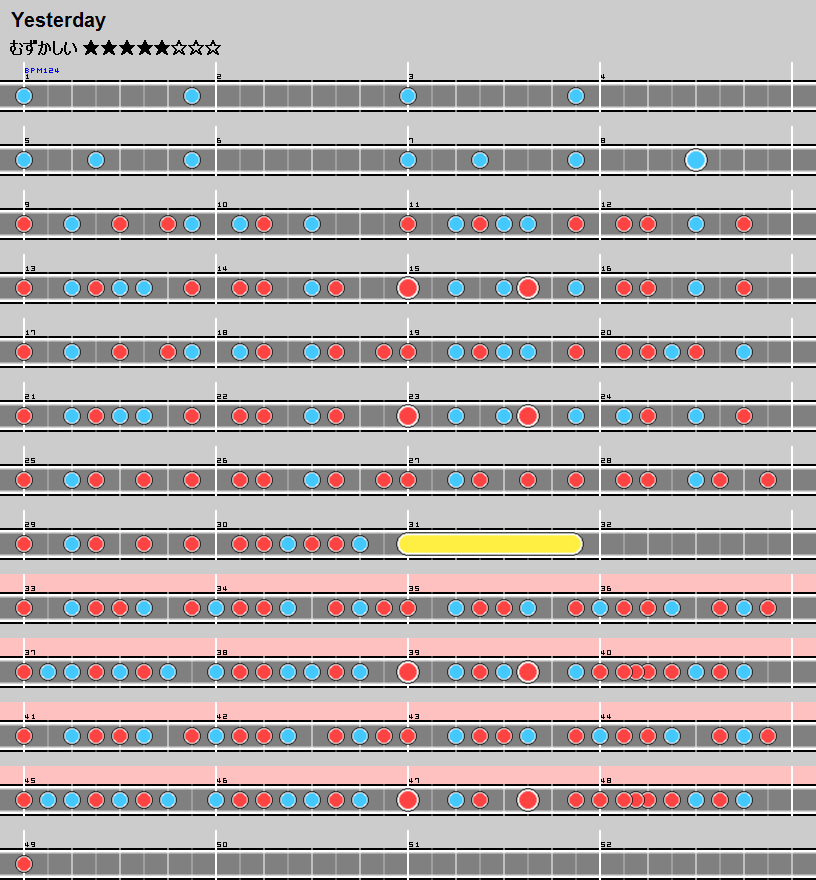Click the red note starting measure 33
This screenshot has width=816, height=880.
(x=24, y=608)
